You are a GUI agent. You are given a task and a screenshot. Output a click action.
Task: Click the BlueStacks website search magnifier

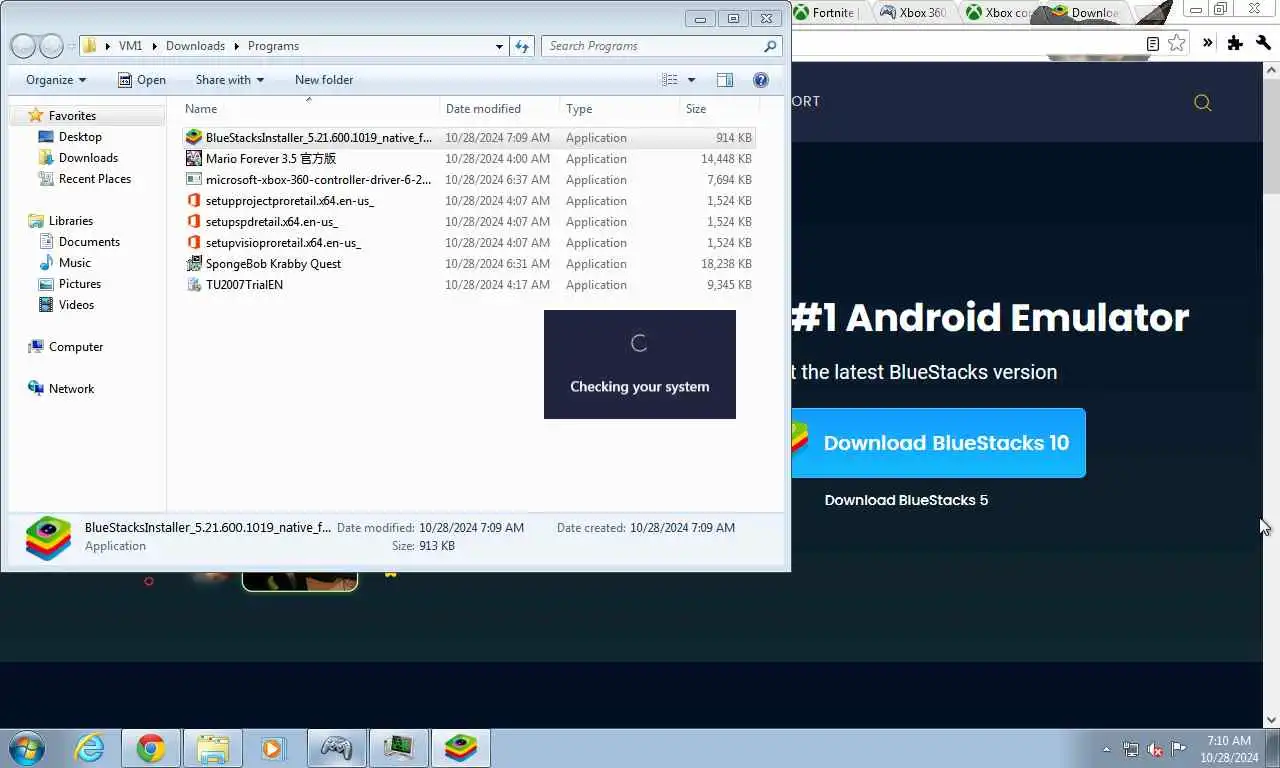click(1203, 103)
